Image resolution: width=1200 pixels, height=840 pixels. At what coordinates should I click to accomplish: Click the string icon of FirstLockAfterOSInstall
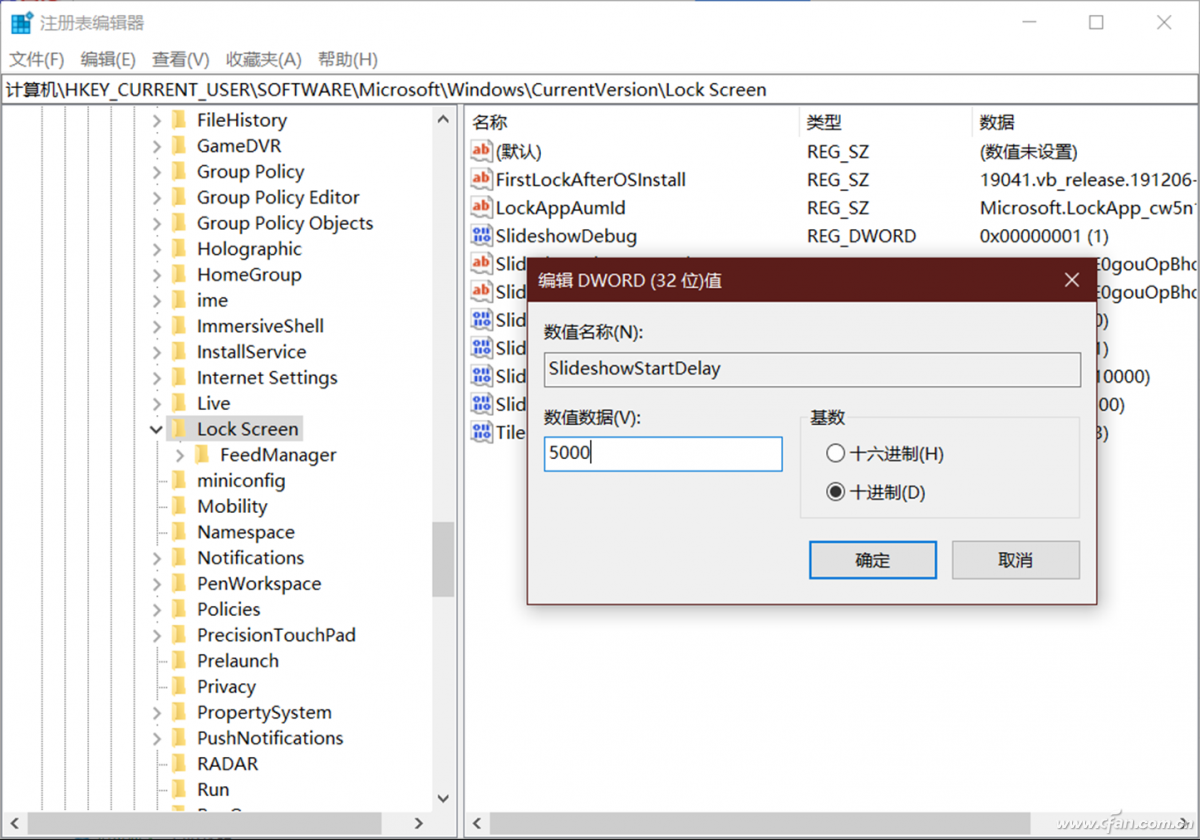[482, 180]
